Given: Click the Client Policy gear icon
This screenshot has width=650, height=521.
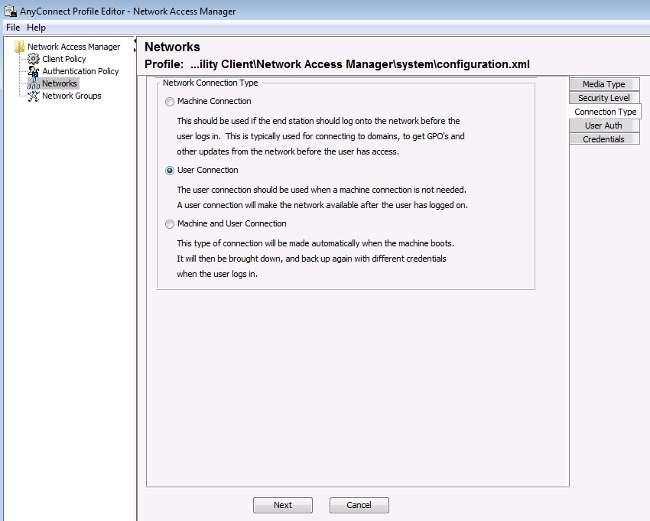Looking at the screenshot, I should (34, 59).
